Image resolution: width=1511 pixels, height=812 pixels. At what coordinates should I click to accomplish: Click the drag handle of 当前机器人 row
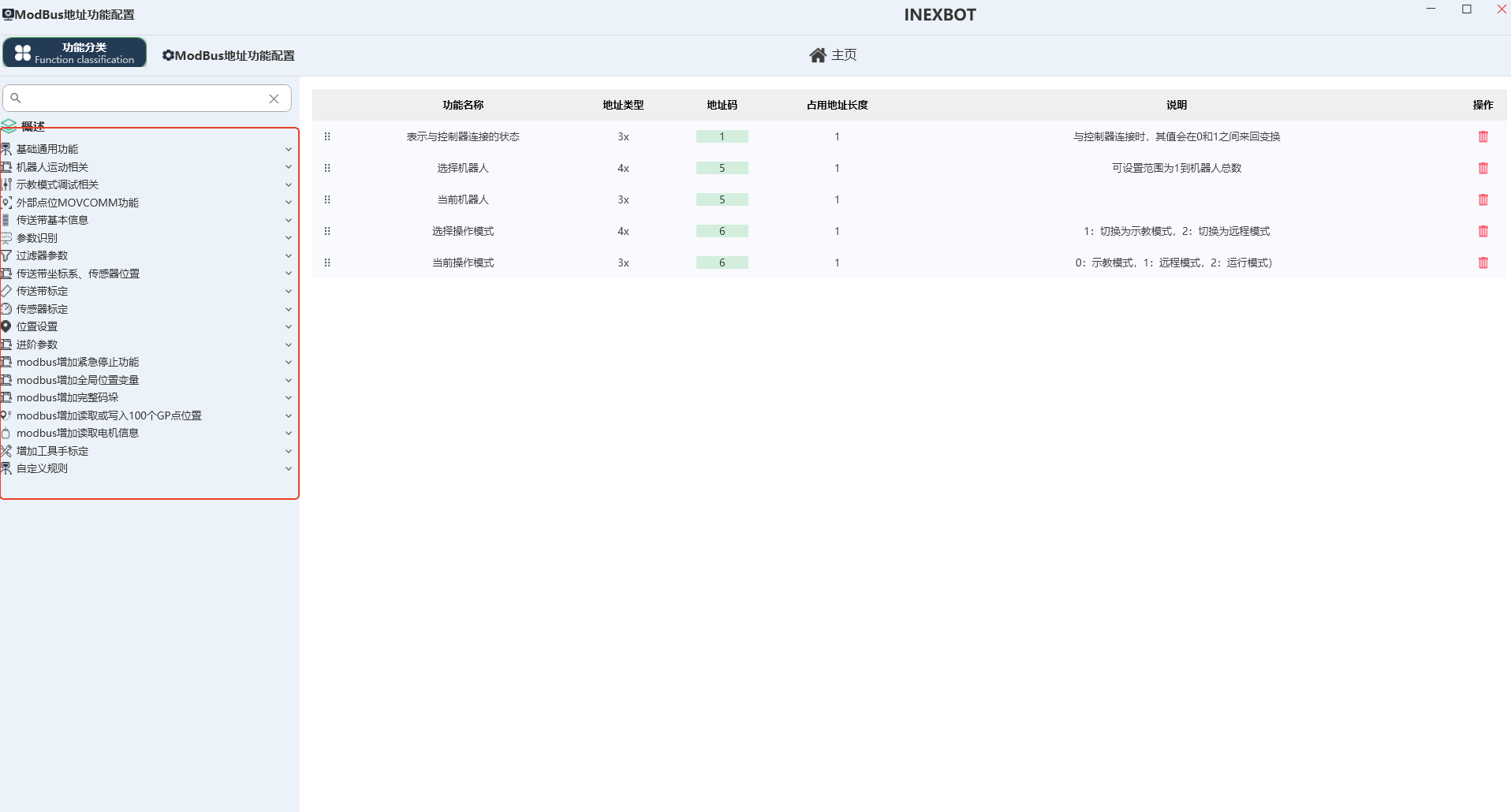pos(327,199)
